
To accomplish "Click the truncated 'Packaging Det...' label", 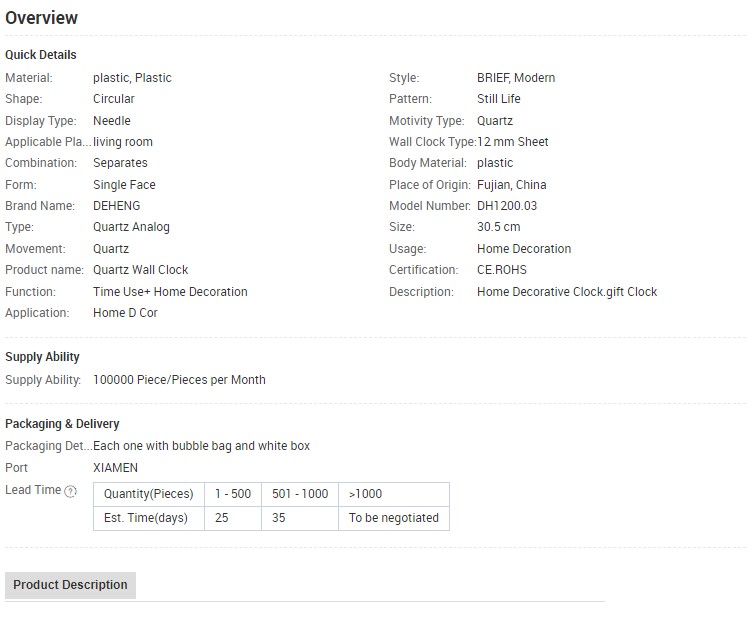I will click(x=49, y=446).
